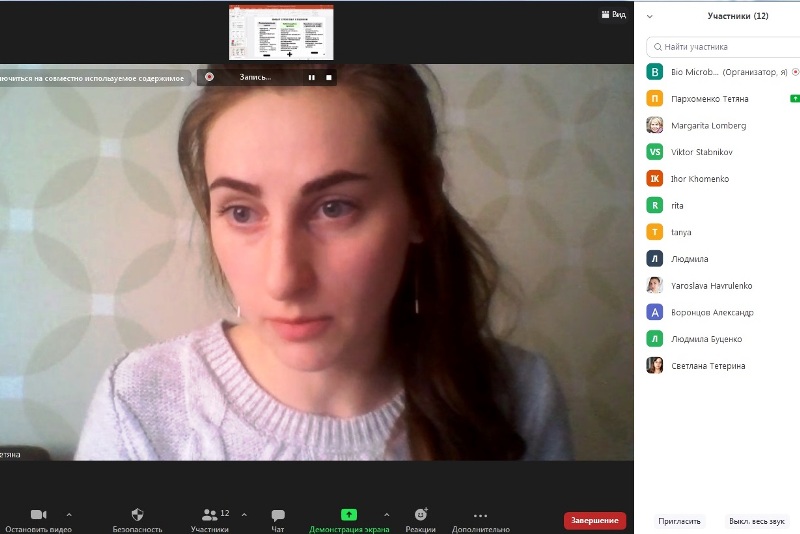
Task: Expand video options arrow next to camera
Action: point(69,515)
